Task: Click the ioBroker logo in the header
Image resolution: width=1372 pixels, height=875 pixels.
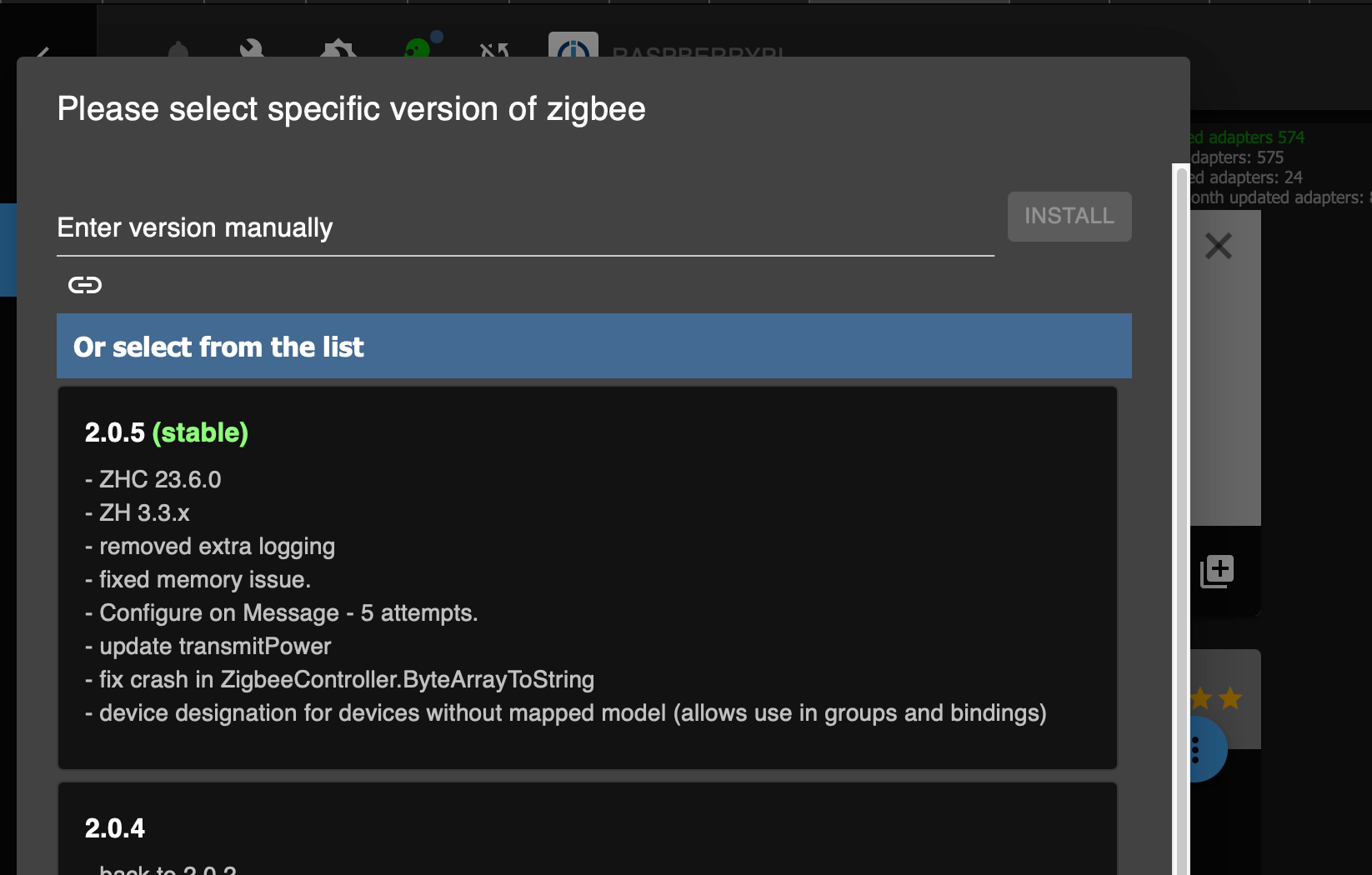Action: click(x=573, y=47)
